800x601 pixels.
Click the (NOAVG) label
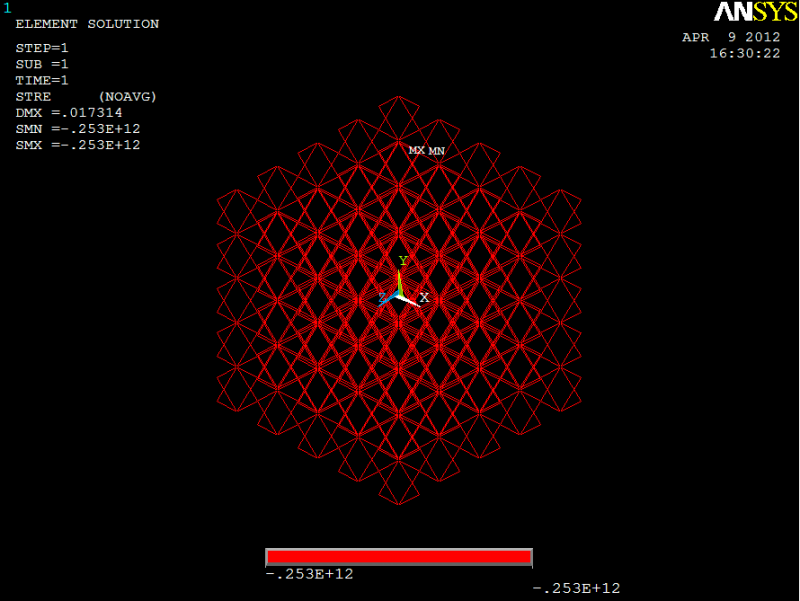coord(128,97)
